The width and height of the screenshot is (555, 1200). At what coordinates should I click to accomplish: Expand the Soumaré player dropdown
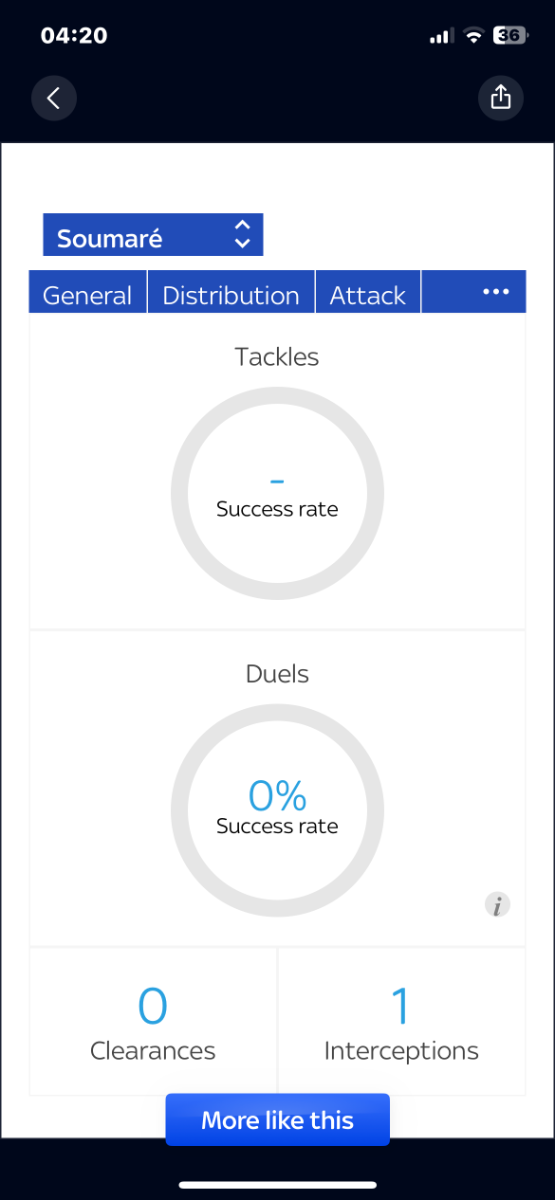click(x=153, y=235)
